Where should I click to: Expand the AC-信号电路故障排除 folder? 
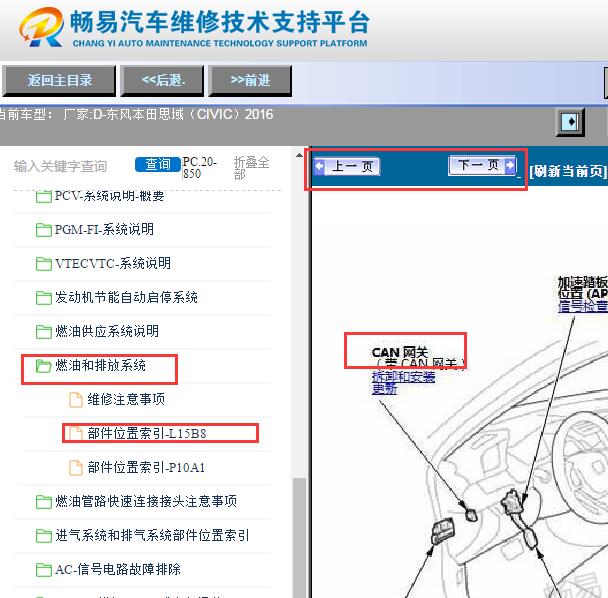117,569
